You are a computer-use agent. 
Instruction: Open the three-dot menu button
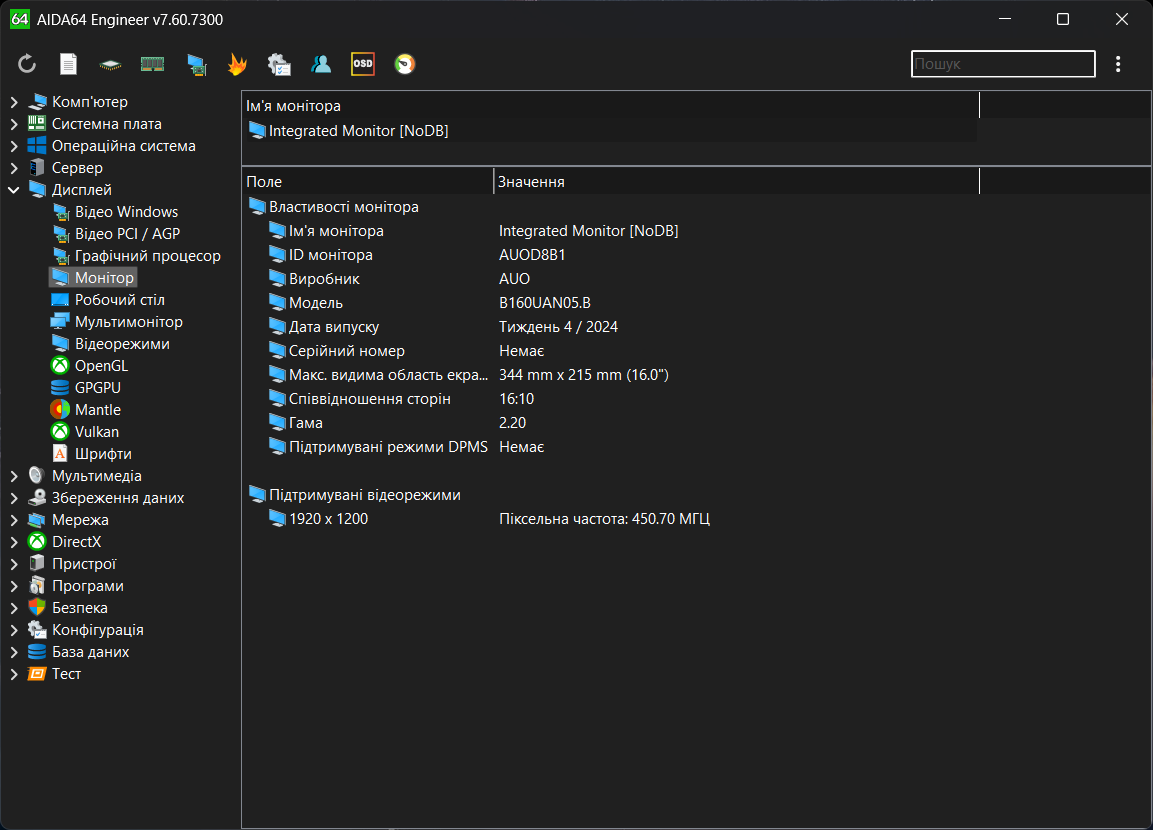click(1118, 64)
